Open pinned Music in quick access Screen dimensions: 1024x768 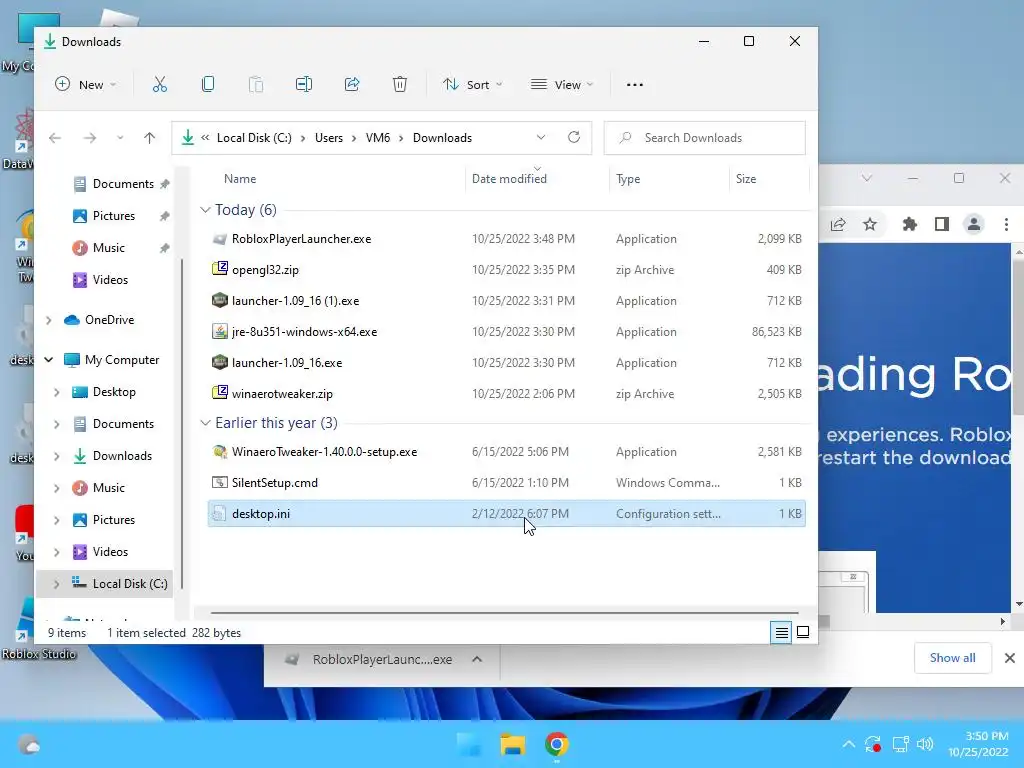click(108, 248)
